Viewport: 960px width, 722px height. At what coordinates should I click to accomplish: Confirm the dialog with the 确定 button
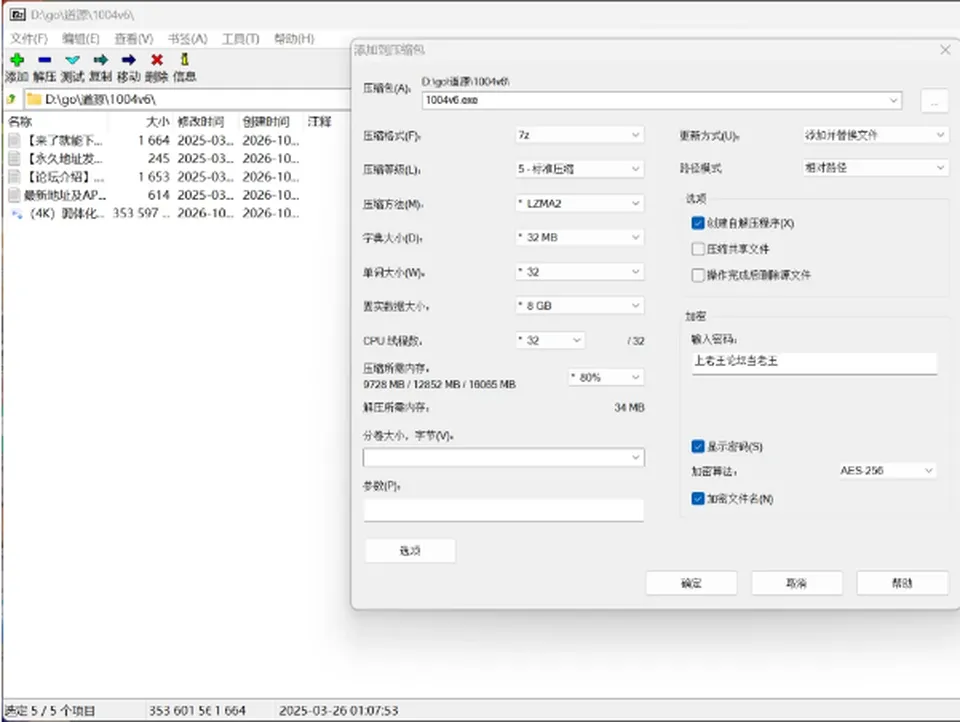point(691,583)
